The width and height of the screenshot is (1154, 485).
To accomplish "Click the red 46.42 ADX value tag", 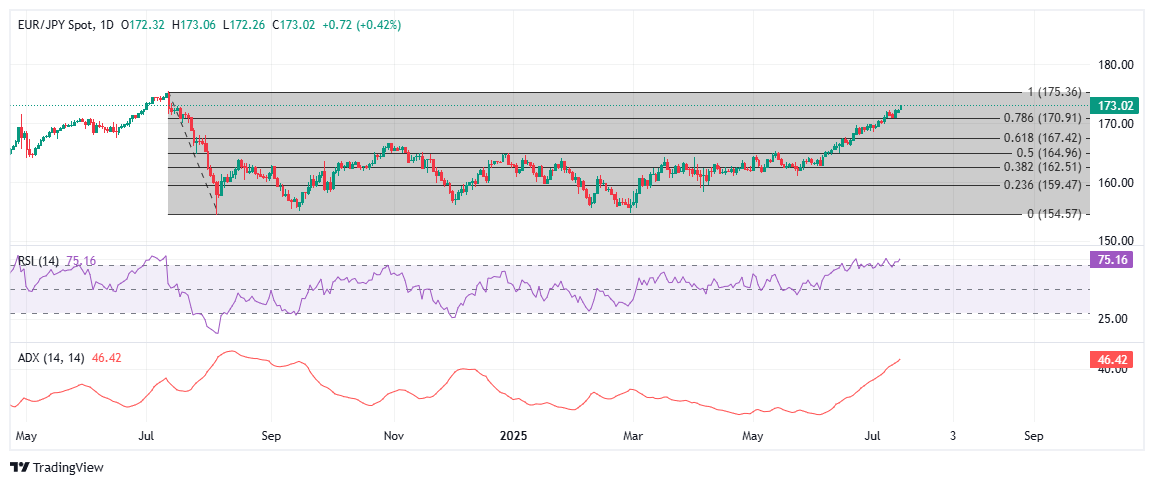I will click(1114, 358).
